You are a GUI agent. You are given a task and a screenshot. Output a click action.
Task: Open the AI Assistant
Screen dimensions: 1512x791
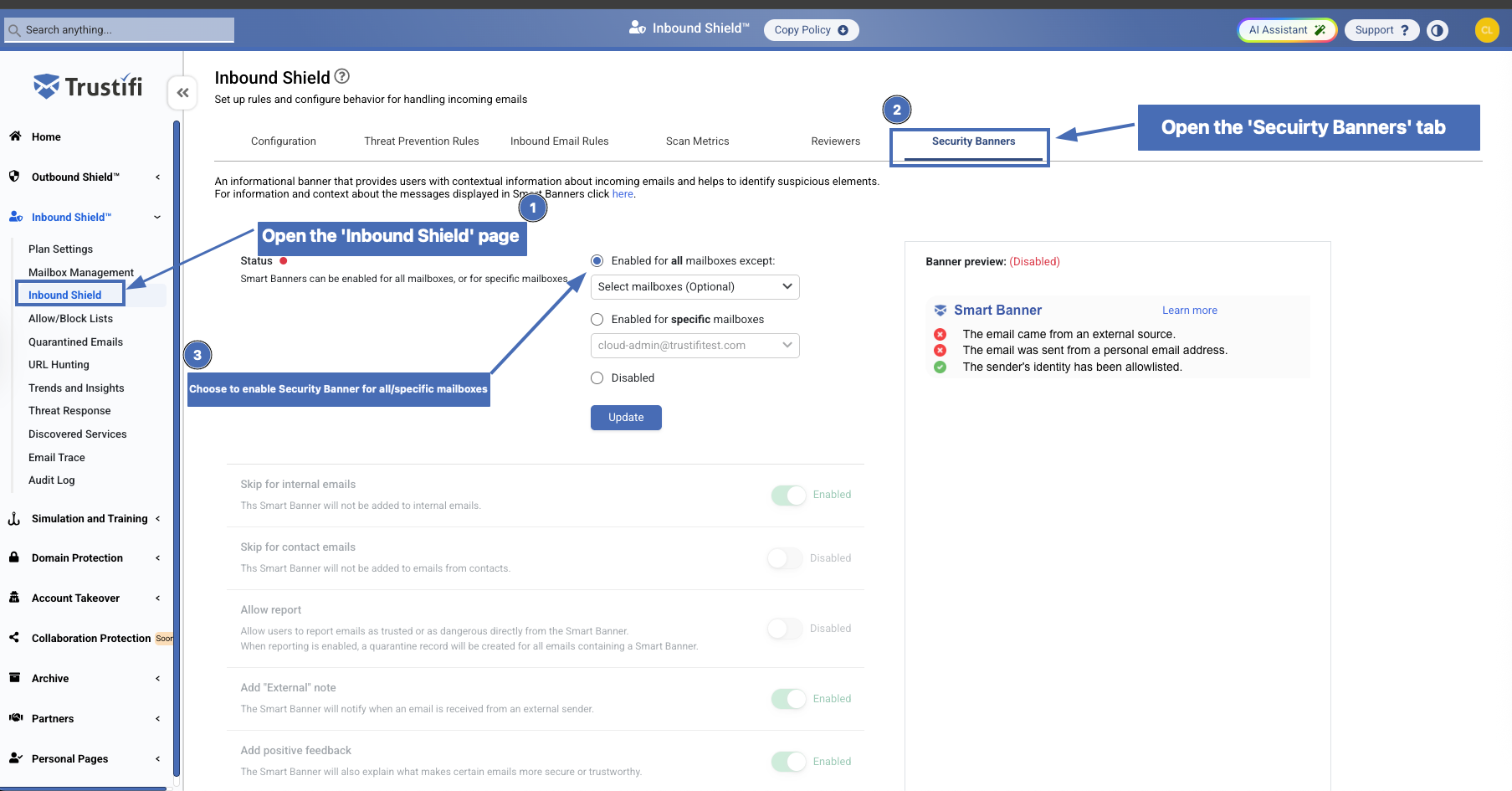point(1288,30)
